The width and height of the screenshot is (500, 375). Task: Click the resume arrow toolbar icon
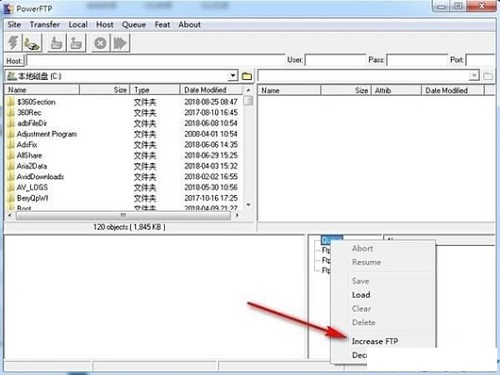[120, 43]
